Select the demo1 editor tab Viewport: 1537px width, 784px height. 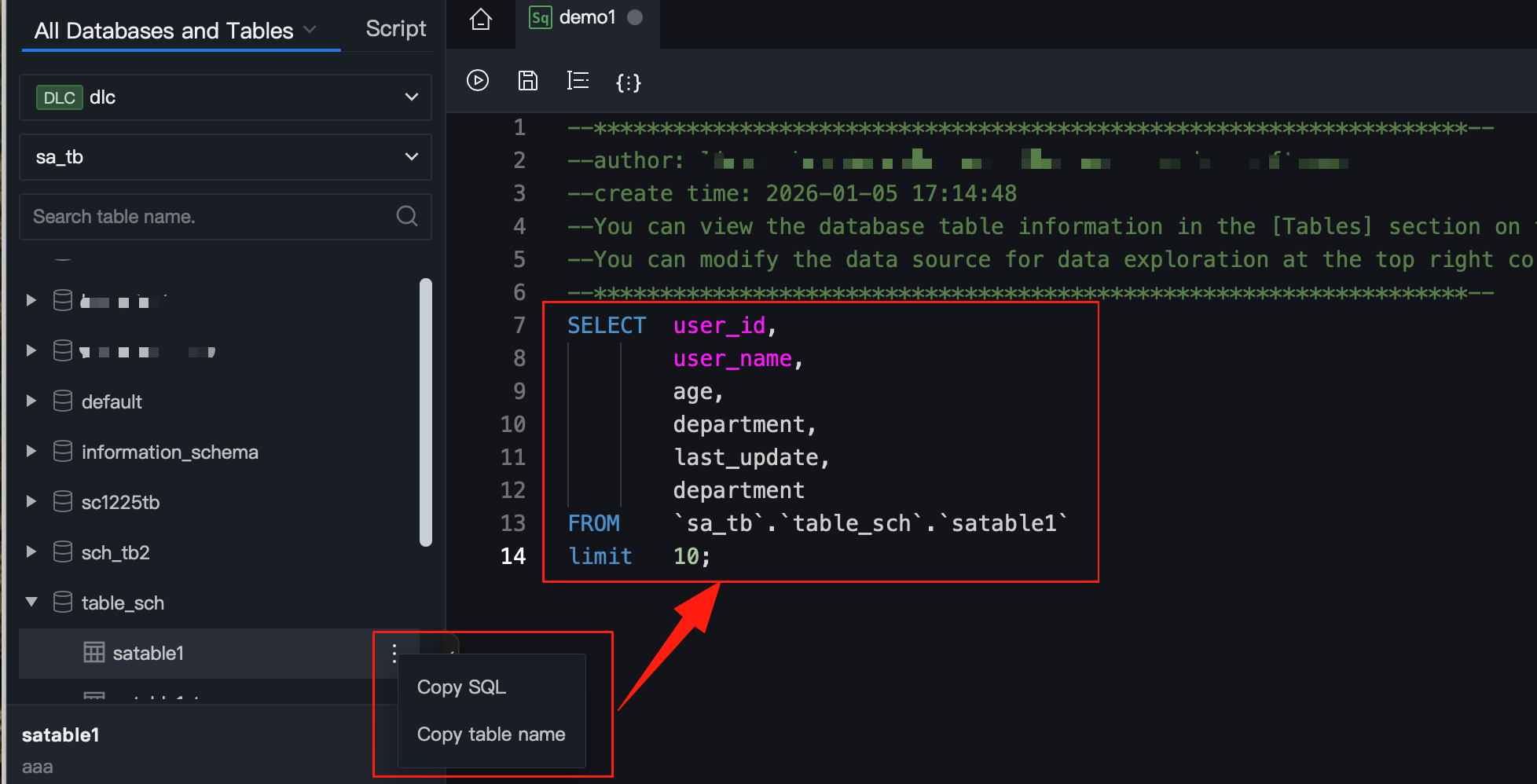586,17
